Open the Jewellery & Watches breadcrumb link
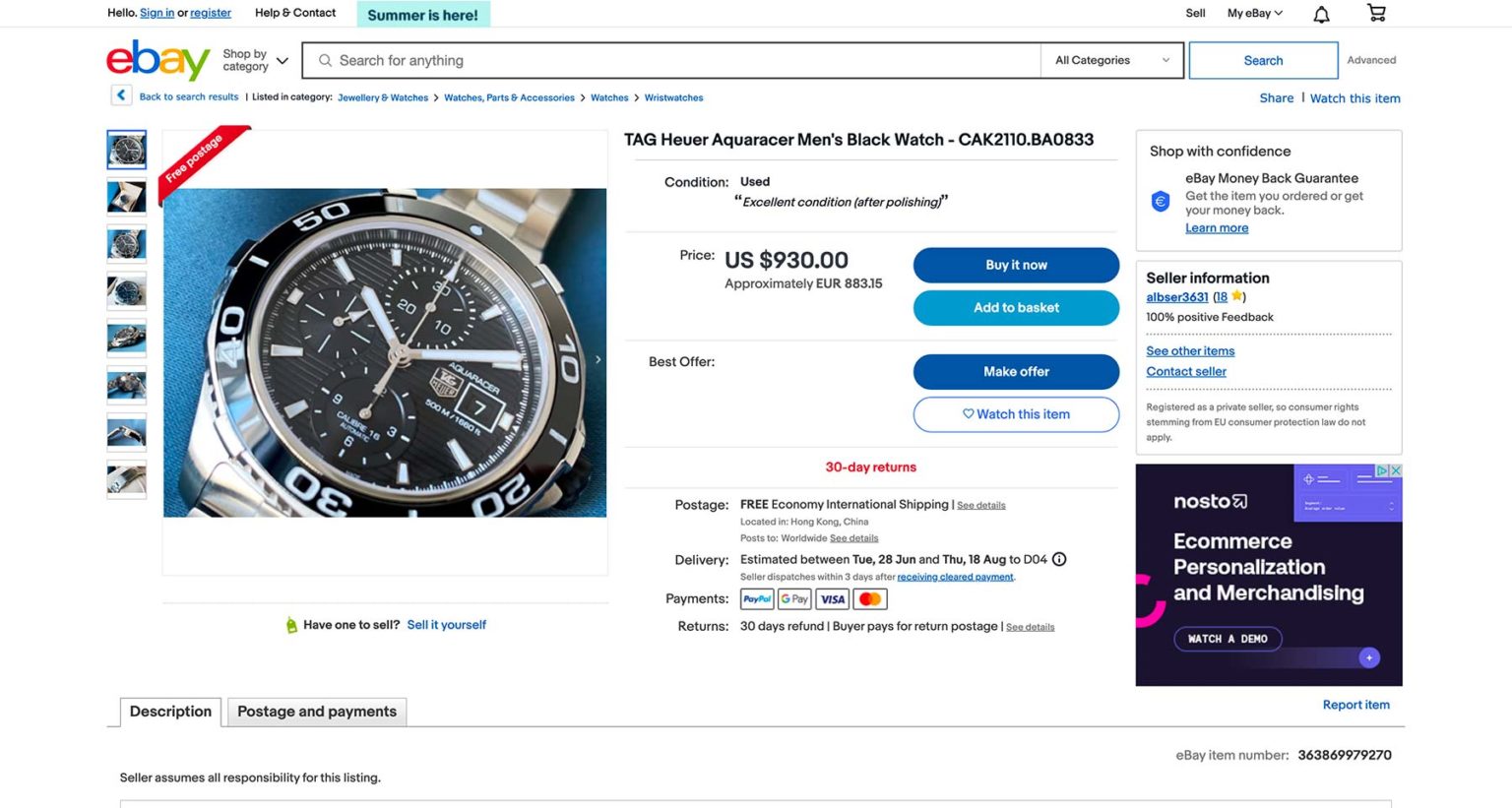1512x808 pixels. (x=383, y=97)
